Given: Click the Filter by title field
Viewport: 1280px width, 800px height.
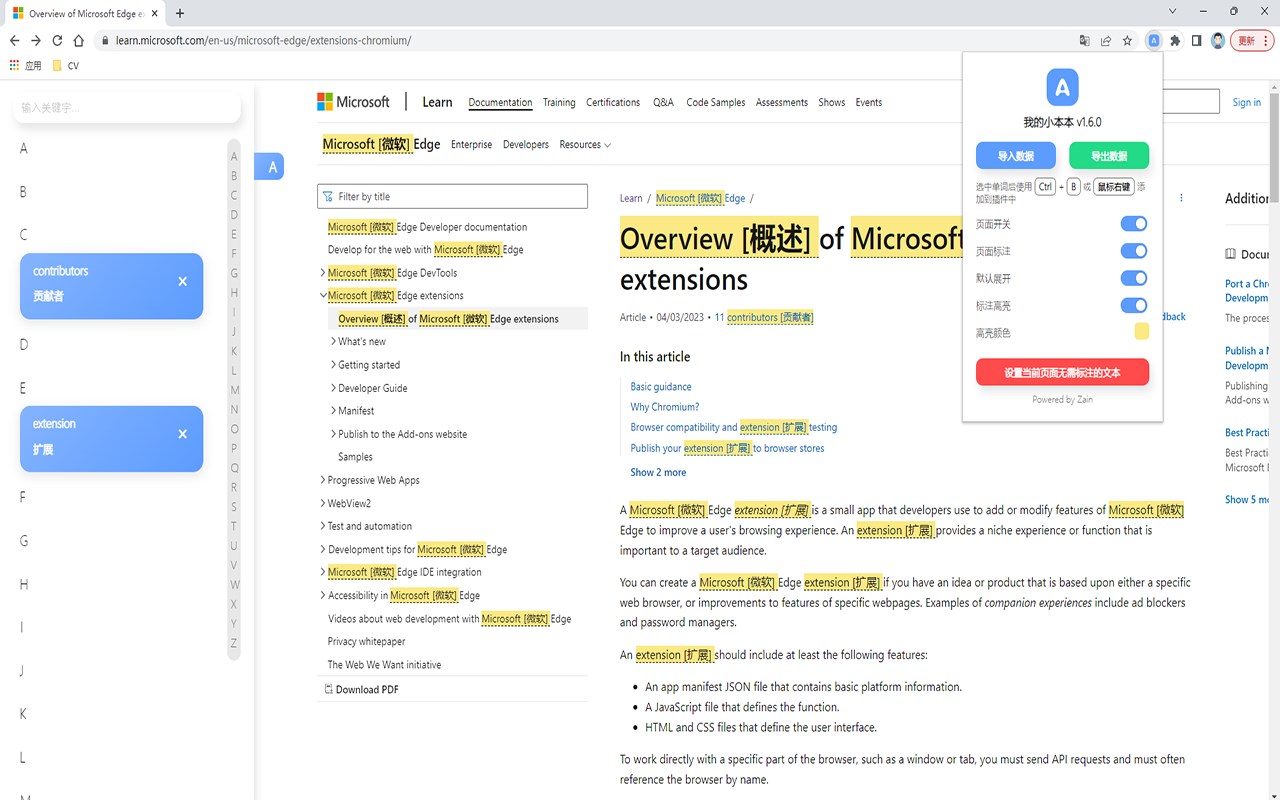Looking at the screenshot, I should 453,197.
